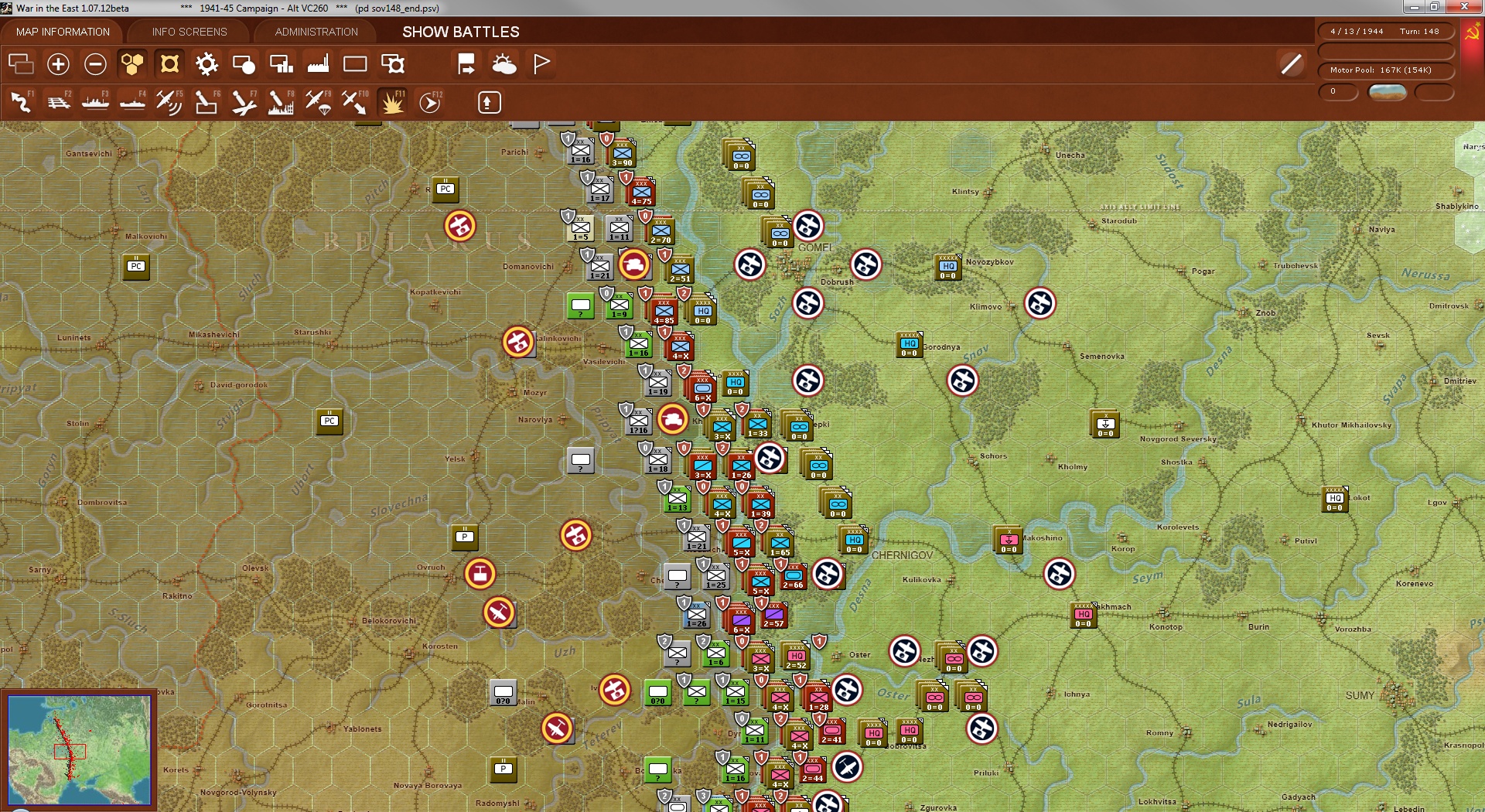Open the ADMINISTRATION tab
This screenshot has height=812, width=1485.
(314, 32)
